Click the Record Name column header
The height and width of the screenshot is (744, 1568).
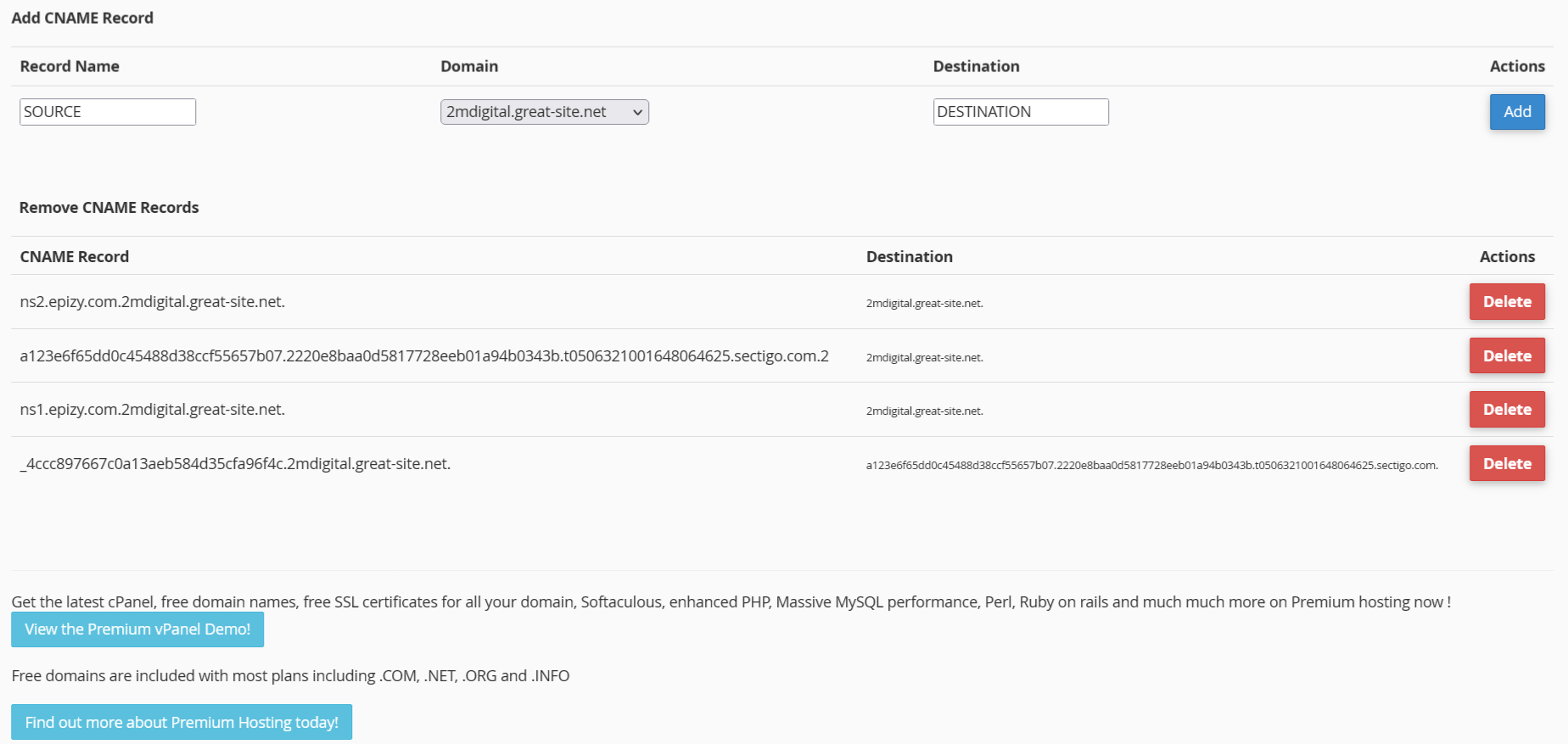pyautogui.click(x=70, y=66)
